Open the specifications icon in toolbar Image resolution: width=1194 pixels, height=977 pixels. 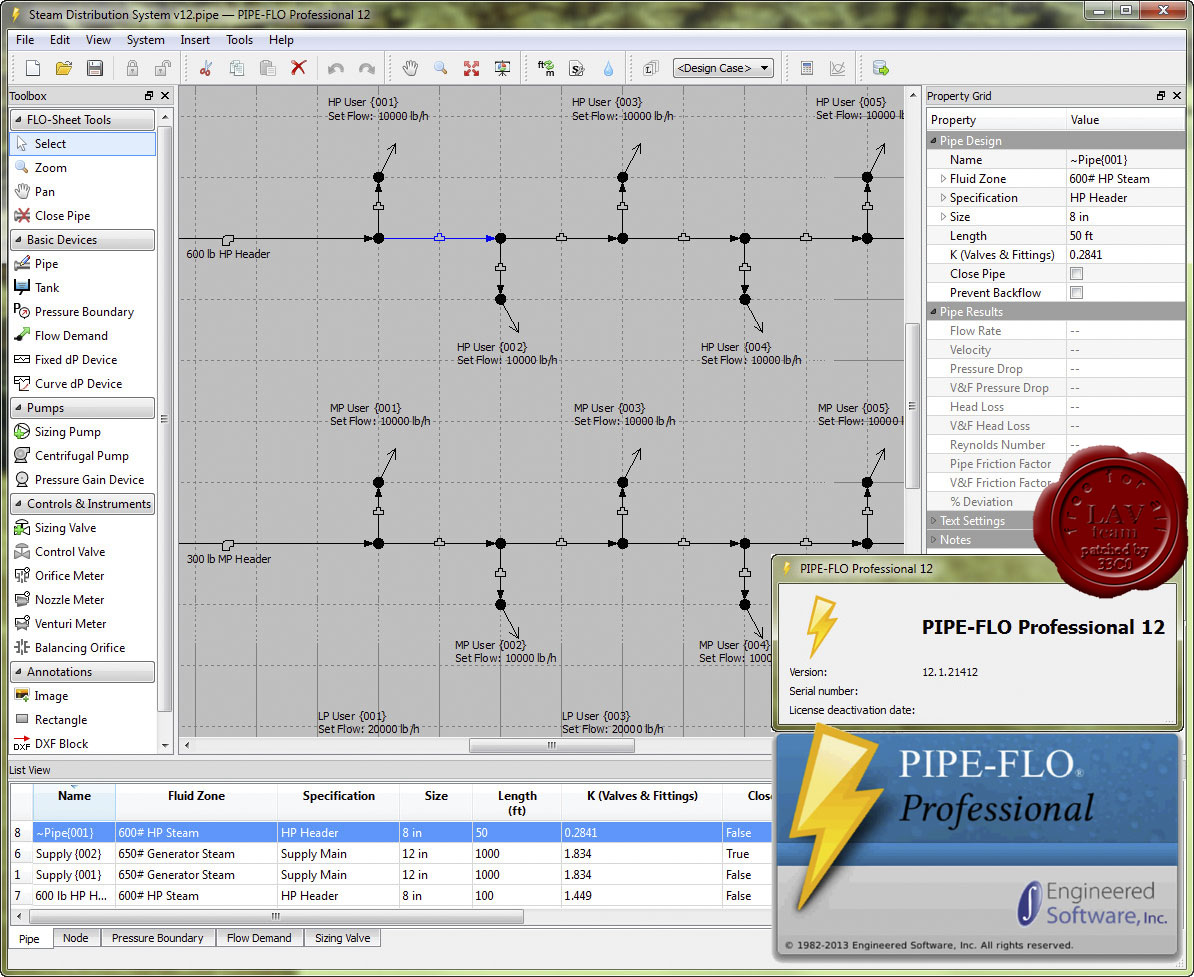(576, 69)
